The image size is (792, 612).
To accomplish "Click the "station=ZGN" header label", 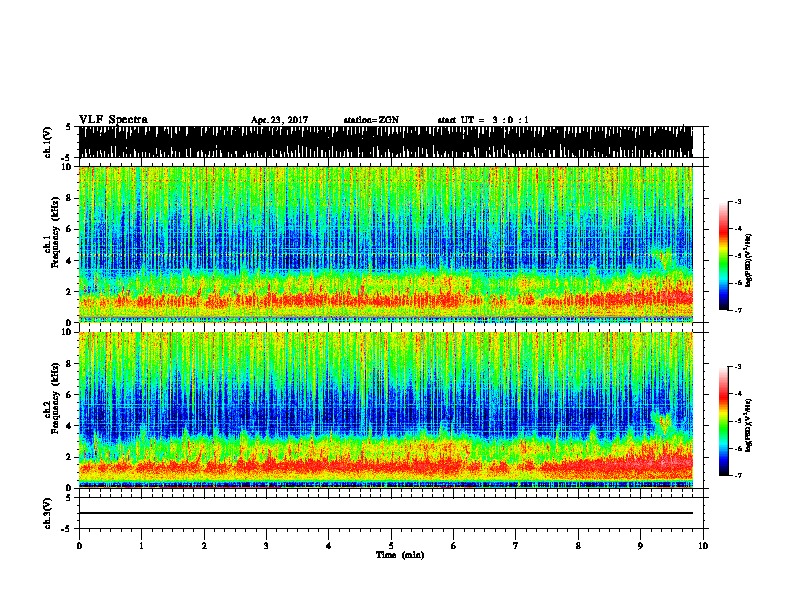I will (371, 120).
